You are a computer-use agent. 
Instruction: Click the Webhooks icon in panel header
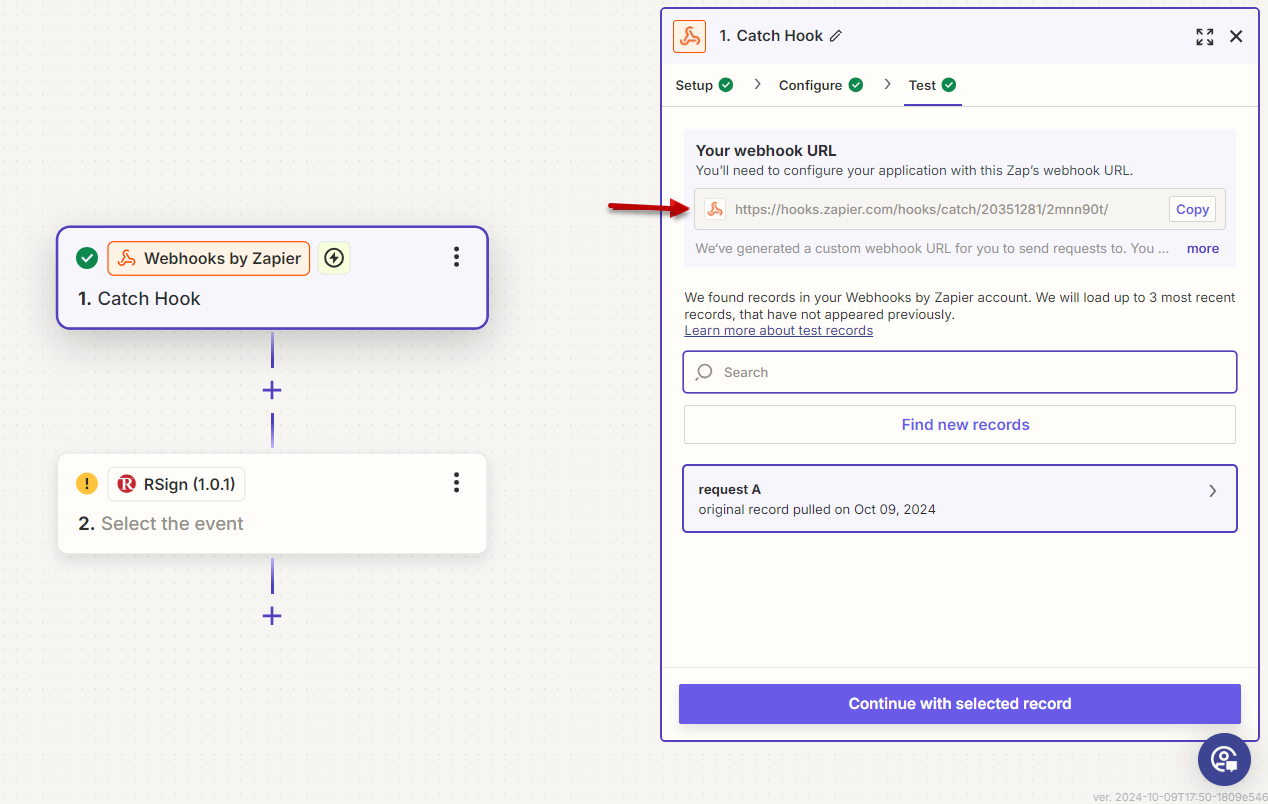tap(689, 36)
